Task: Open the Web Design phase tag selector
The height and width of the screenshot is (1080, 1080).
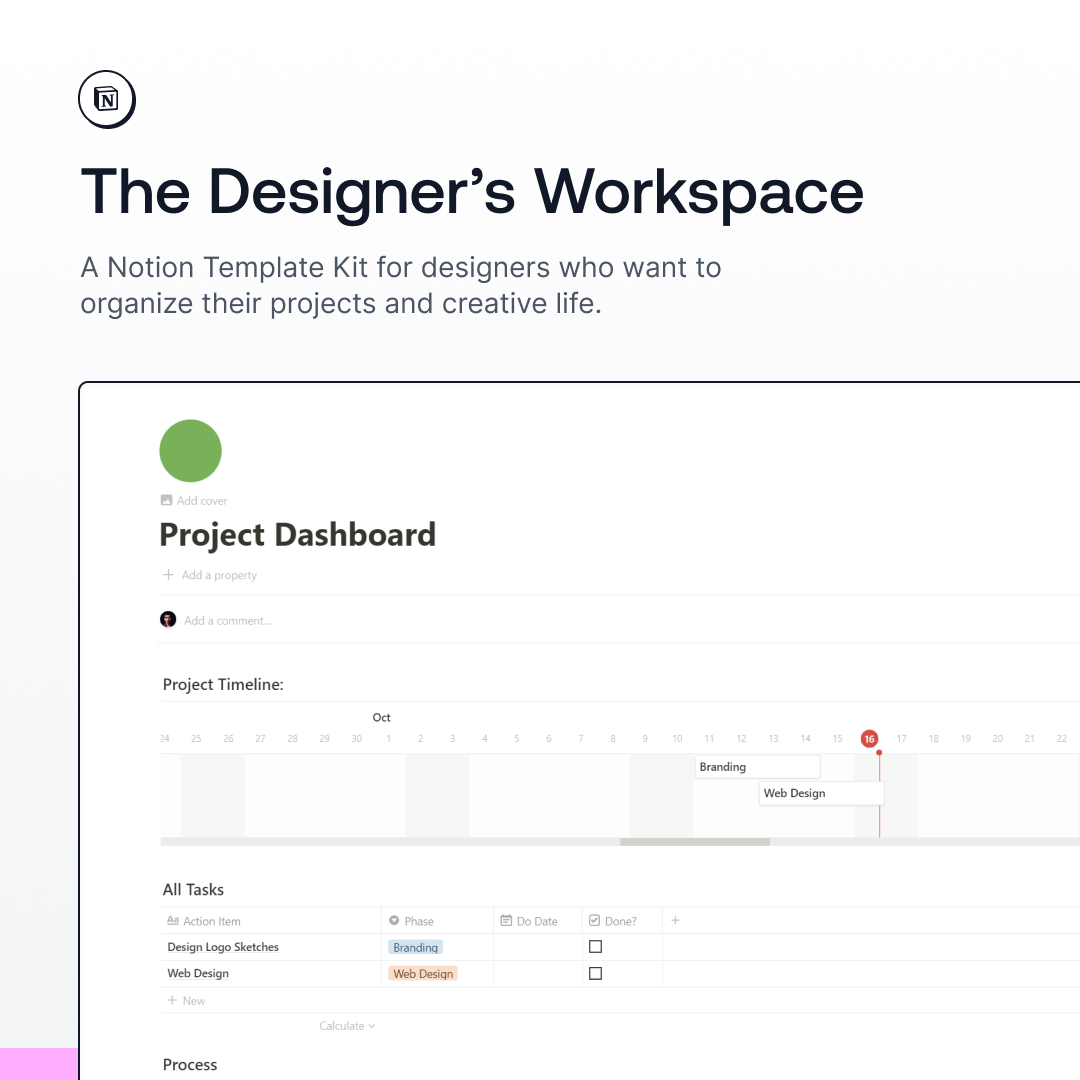Action: 423,974
